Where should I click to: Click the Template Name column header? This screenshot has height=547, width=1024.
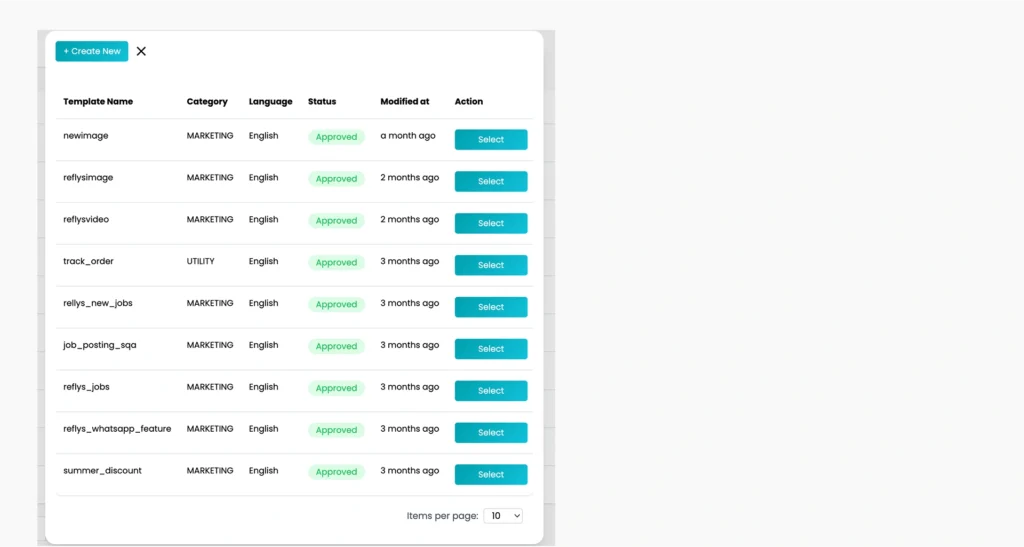point(98,101)
